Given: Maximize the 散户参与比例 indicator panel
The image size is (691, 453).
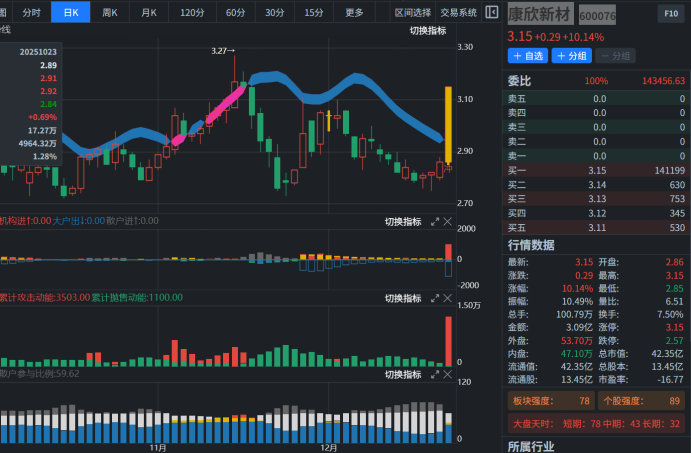Looking at the screenshot, I should tap(435, 374).
